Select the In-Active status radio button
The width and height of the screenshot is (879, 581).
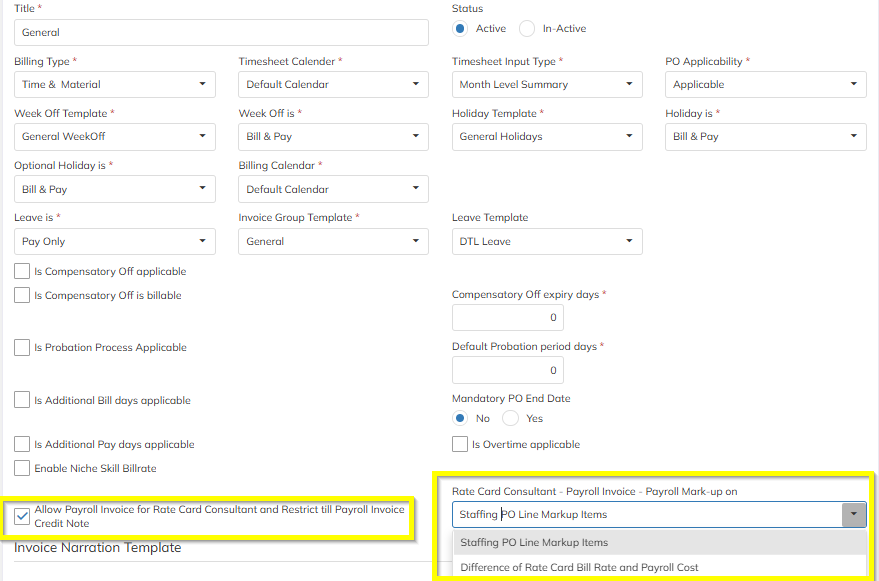click(527, 29)
